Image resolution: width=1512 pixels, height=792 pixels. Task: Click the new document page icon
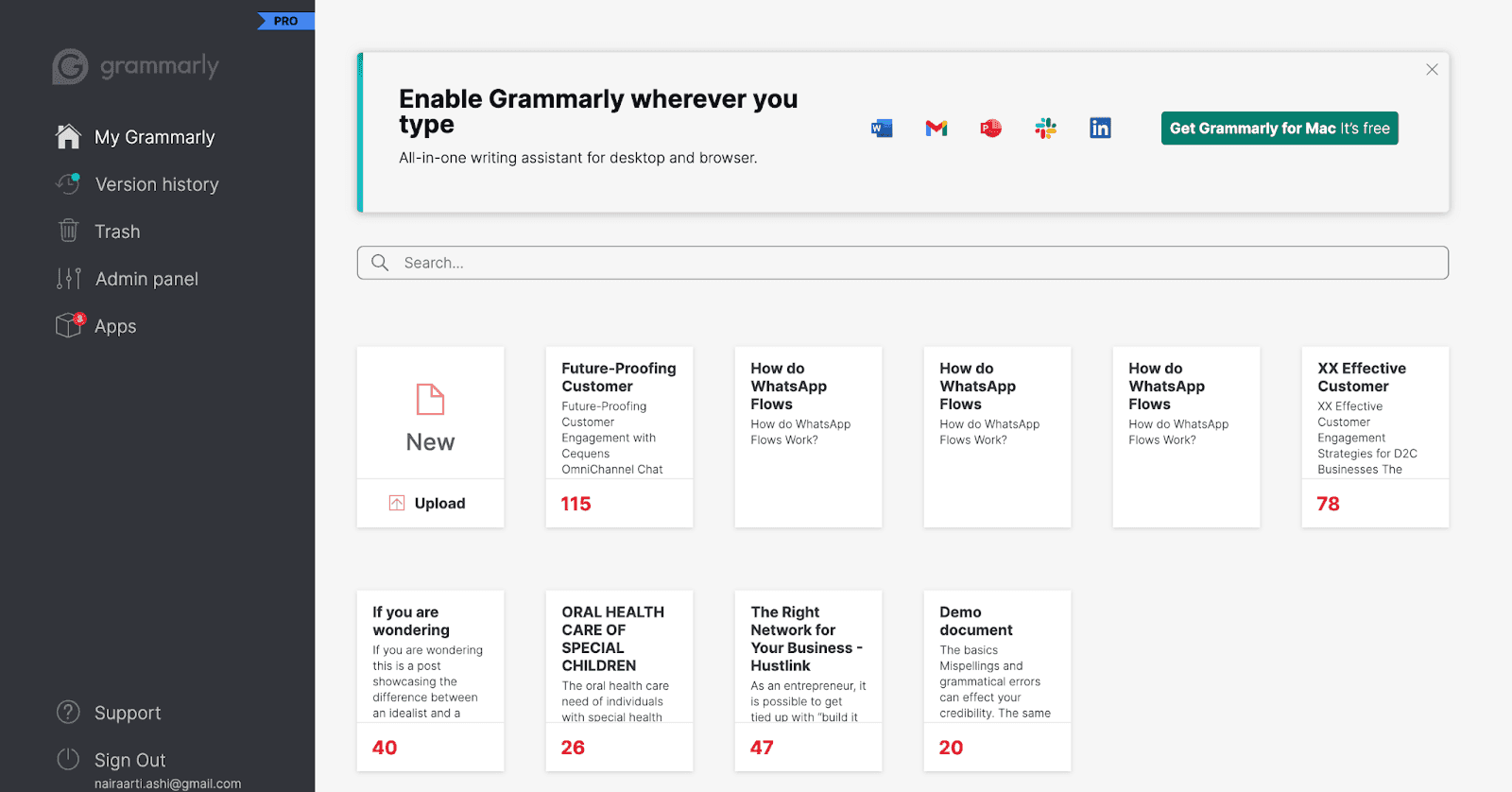430,399
